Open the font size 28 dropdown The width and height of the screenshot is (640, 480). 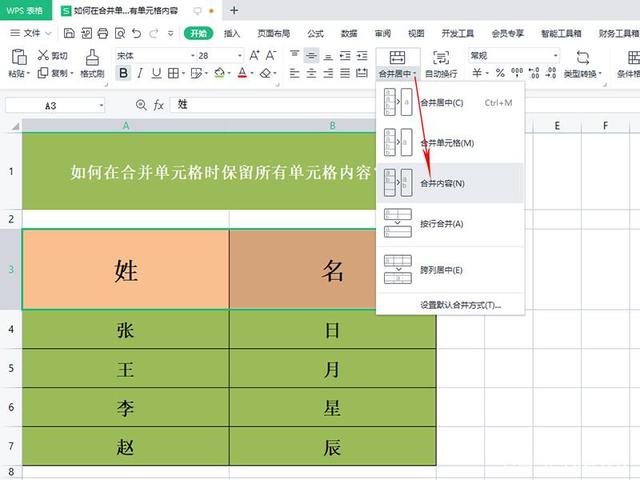tap(240, 56)
